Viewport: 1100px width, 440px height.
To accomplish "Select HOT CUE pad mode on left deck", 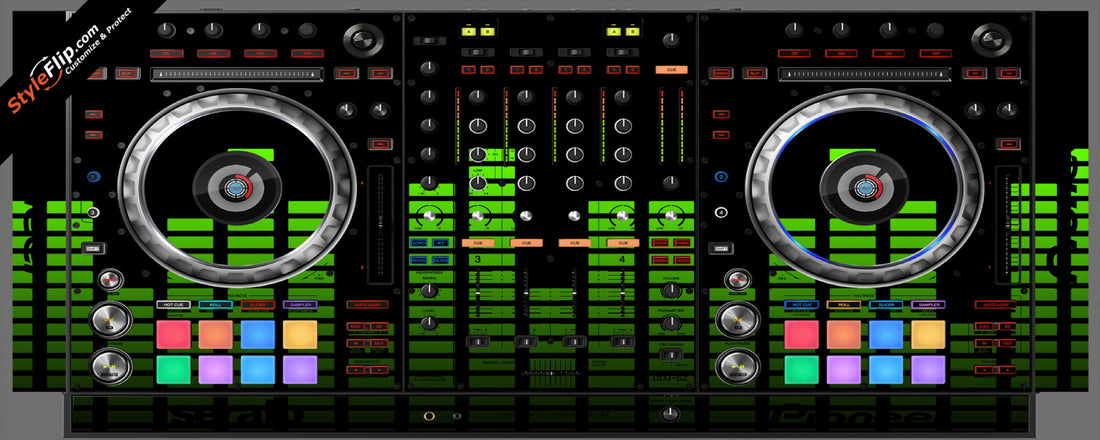I will click(173, 305).
